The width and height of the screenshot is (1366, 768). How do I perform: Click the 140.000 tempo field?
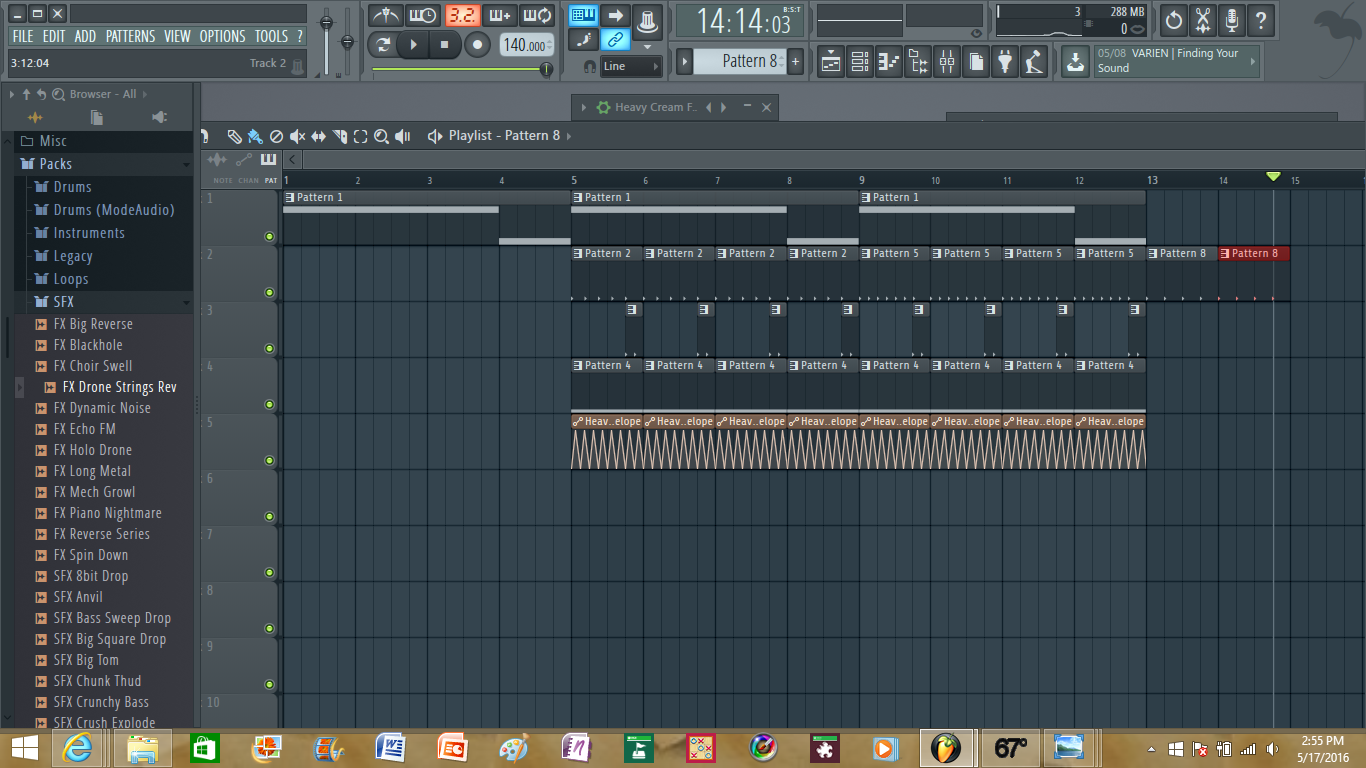click(x=526, y=45)
